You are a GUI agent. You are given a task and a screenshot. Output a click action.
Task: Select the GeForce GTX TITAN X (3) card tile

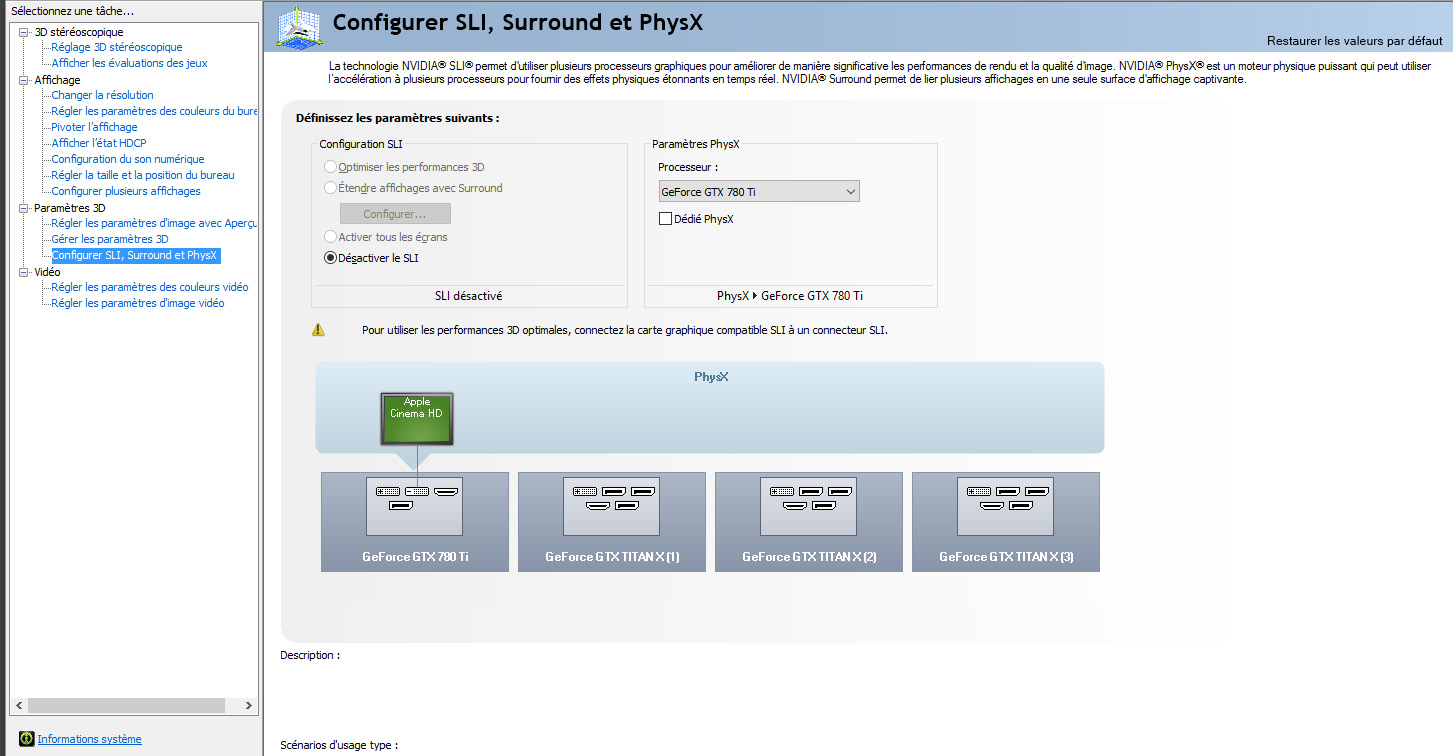1006,522
